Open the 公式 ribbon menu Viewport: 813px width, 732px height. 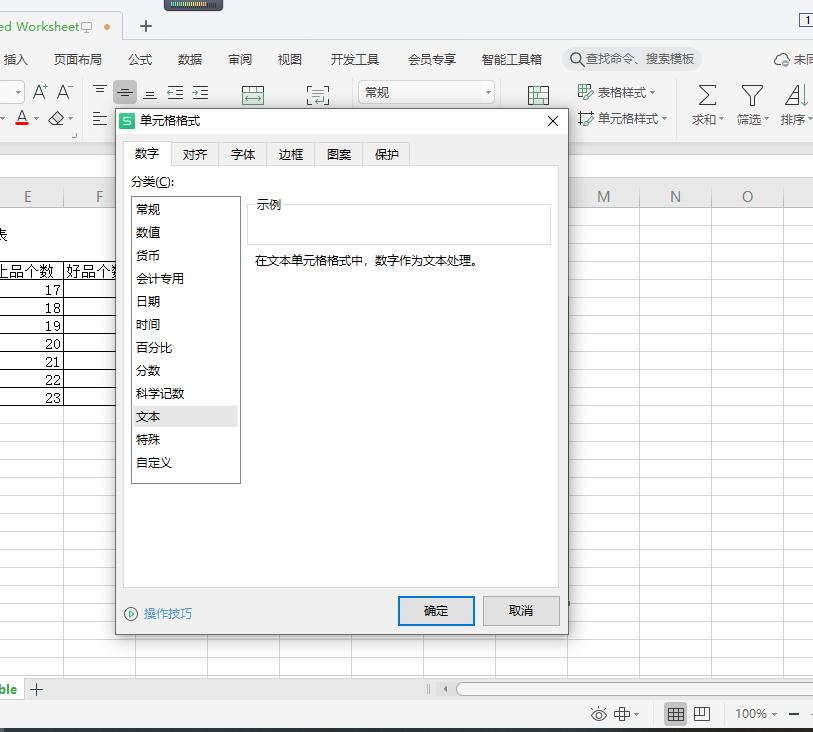point(140,60)
